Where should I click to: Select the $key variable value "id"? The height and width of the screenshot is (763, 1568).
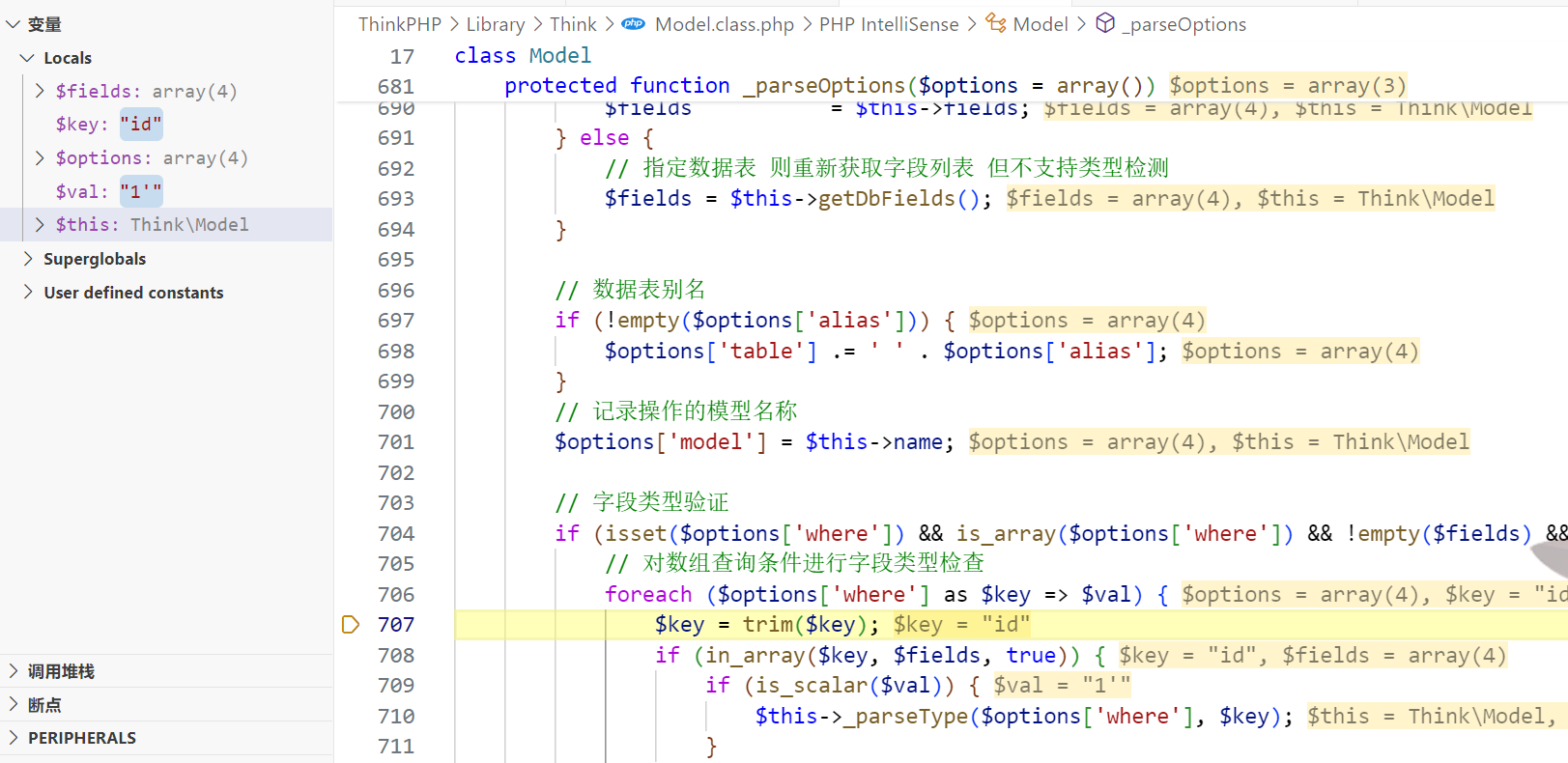(x=141, y=125)
